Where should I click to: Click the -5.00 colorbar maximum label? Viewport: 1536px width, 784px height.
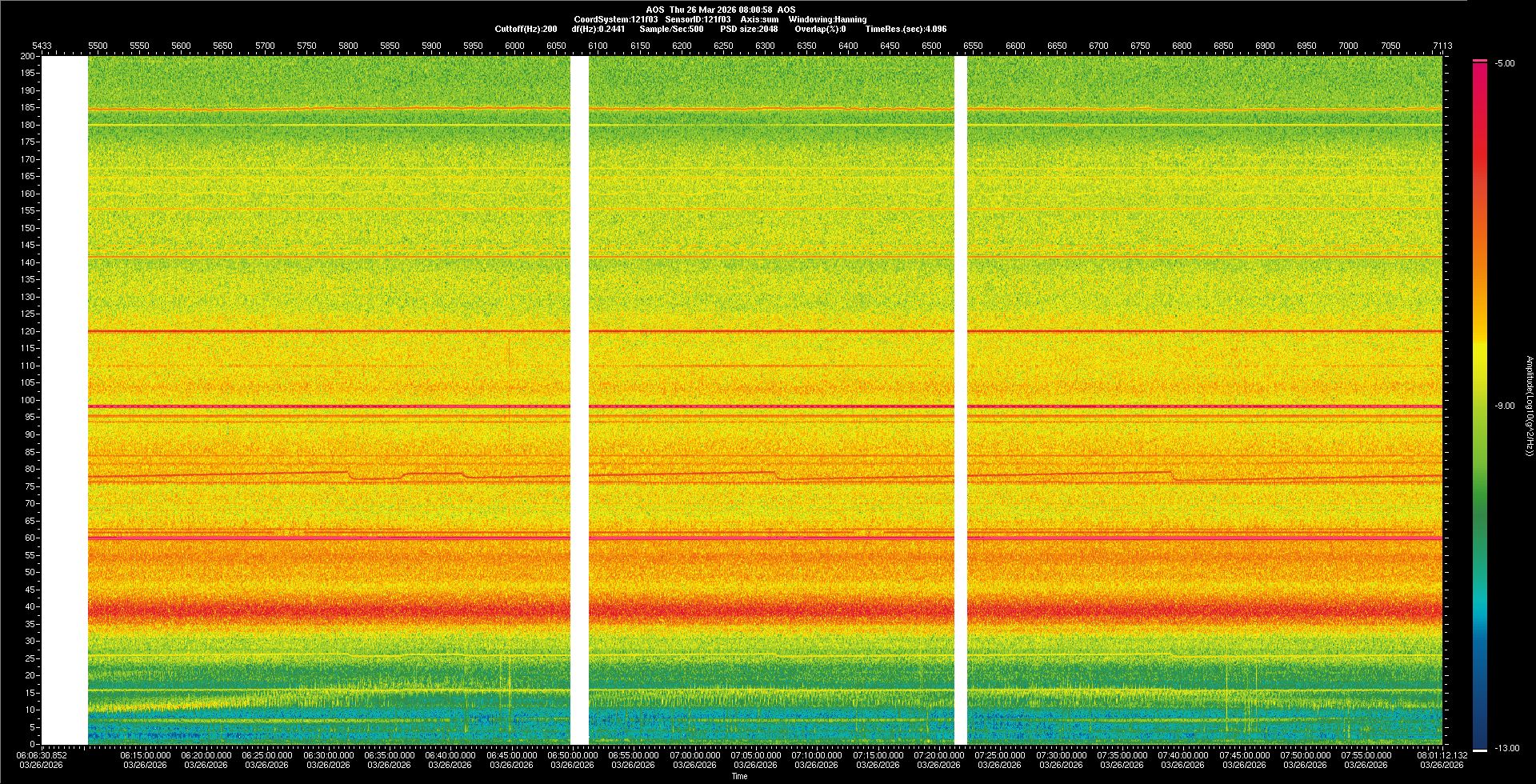click(1505, 63)
